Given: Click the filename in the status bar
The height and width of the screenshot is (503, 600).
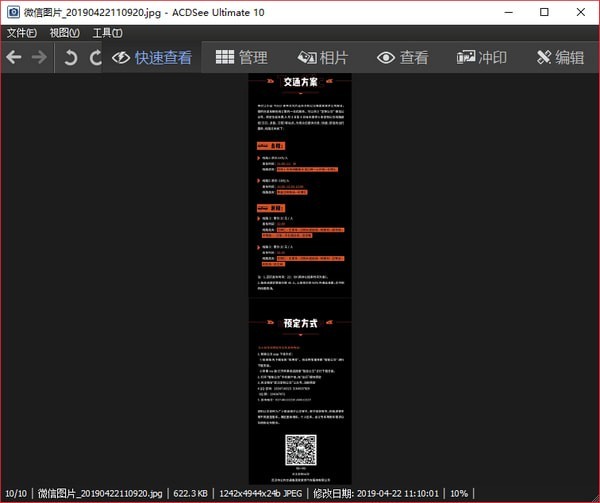Looking at the screenshot, I should [100, 493].
